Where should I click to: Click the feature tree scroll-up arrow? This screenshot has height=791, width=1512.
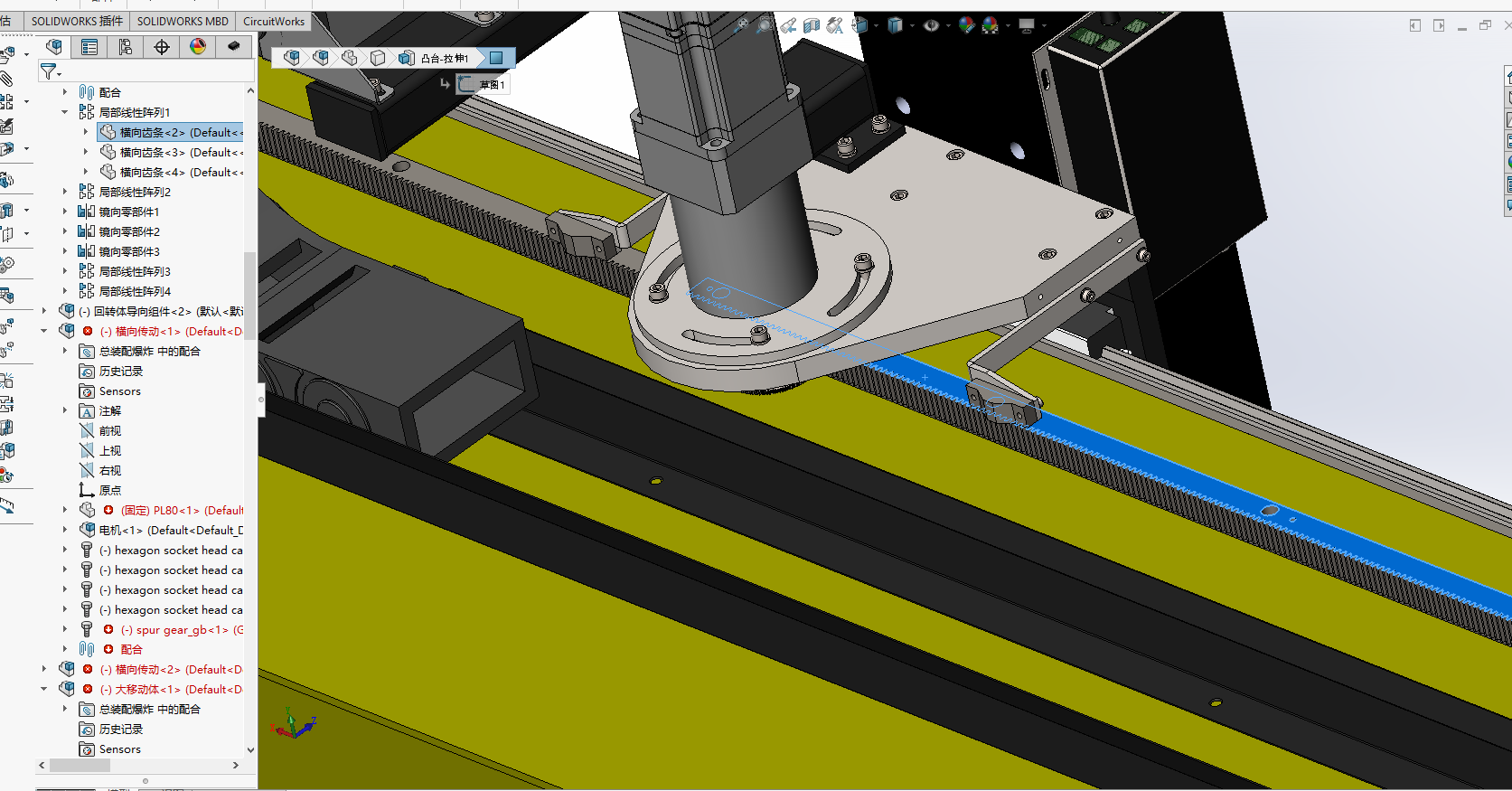click(x=250, y=90)
